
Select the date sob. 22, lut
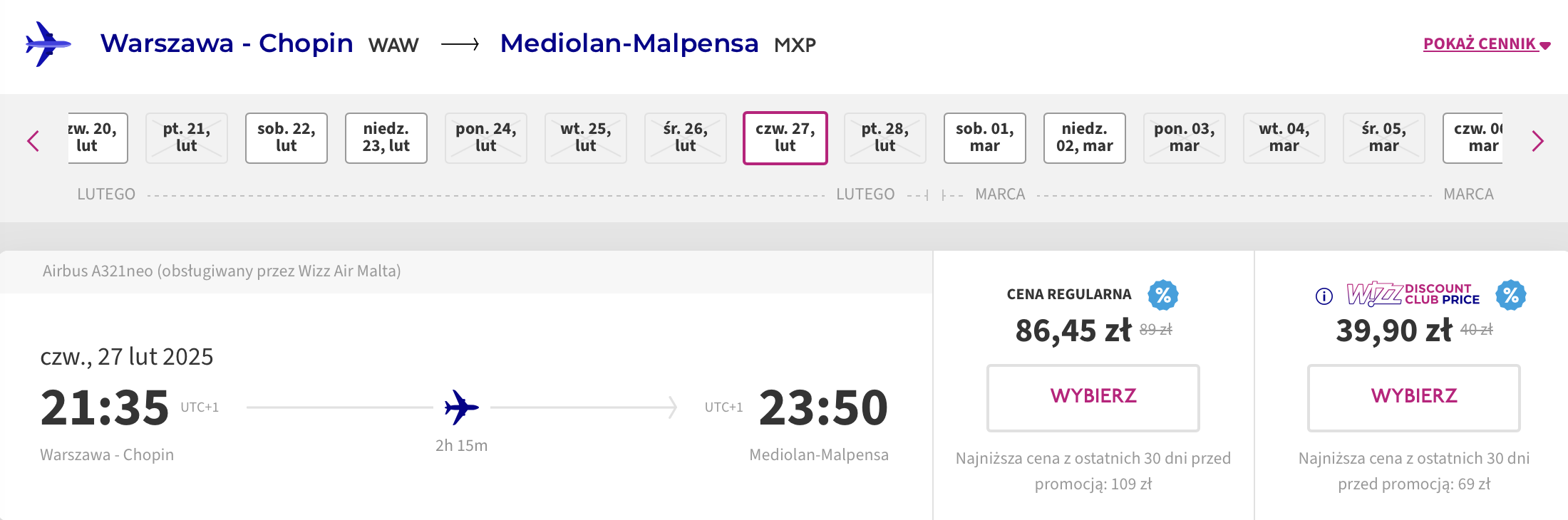tap(287, 138)
